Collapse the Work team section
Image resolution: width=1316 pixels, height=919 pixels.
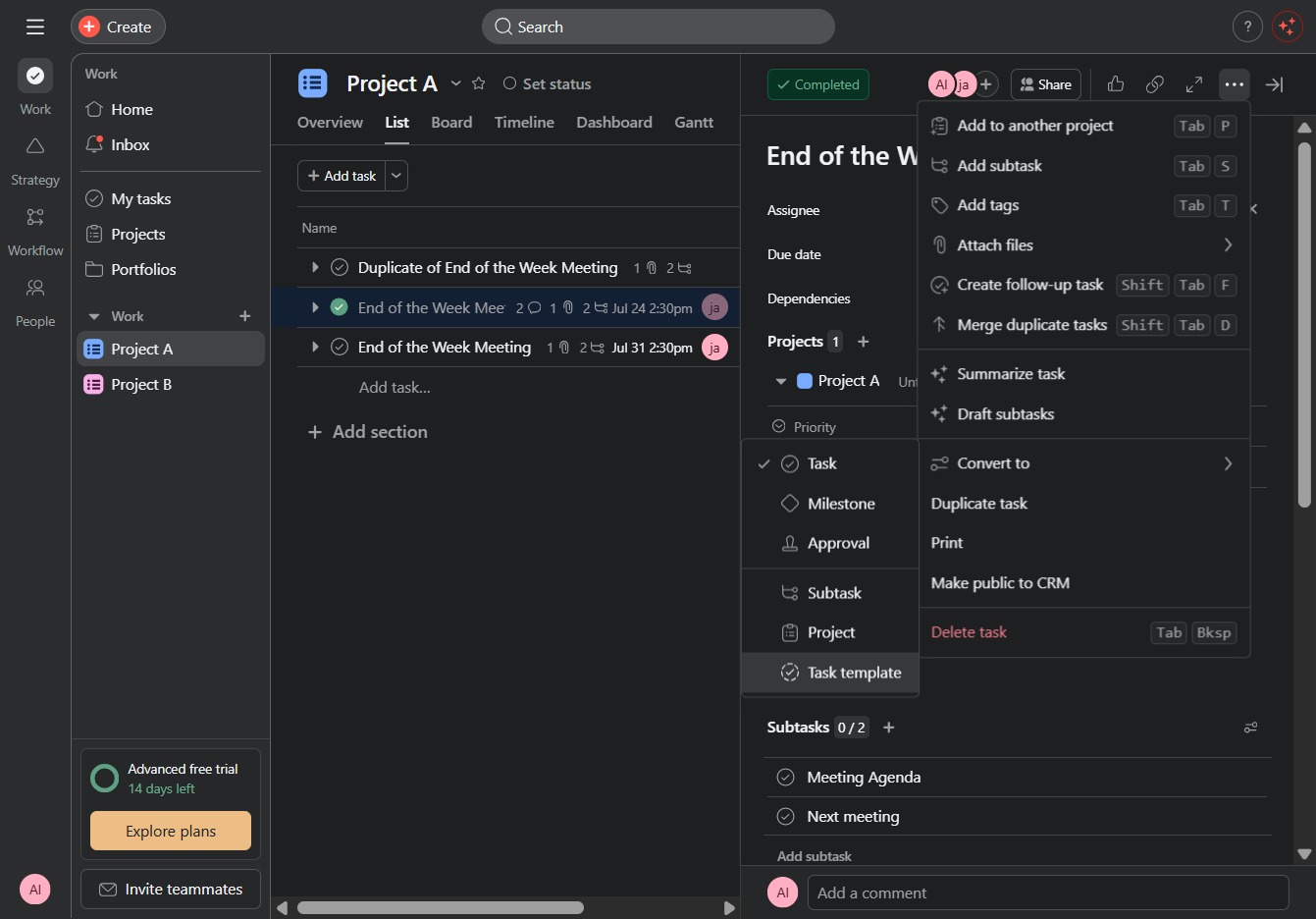94,316
